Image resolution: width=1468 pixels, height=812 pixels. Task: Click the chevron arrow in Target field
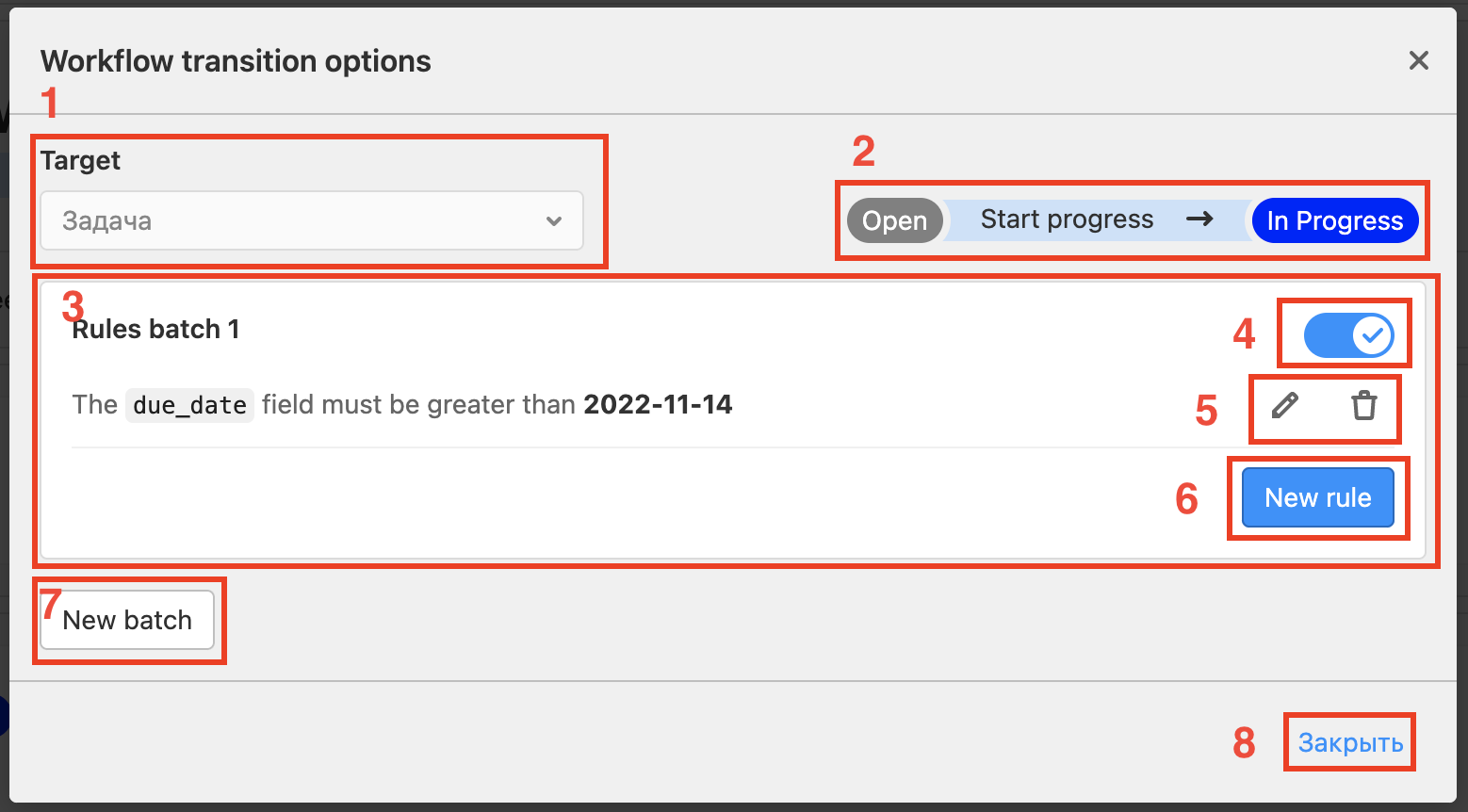(x=554, y=221)
